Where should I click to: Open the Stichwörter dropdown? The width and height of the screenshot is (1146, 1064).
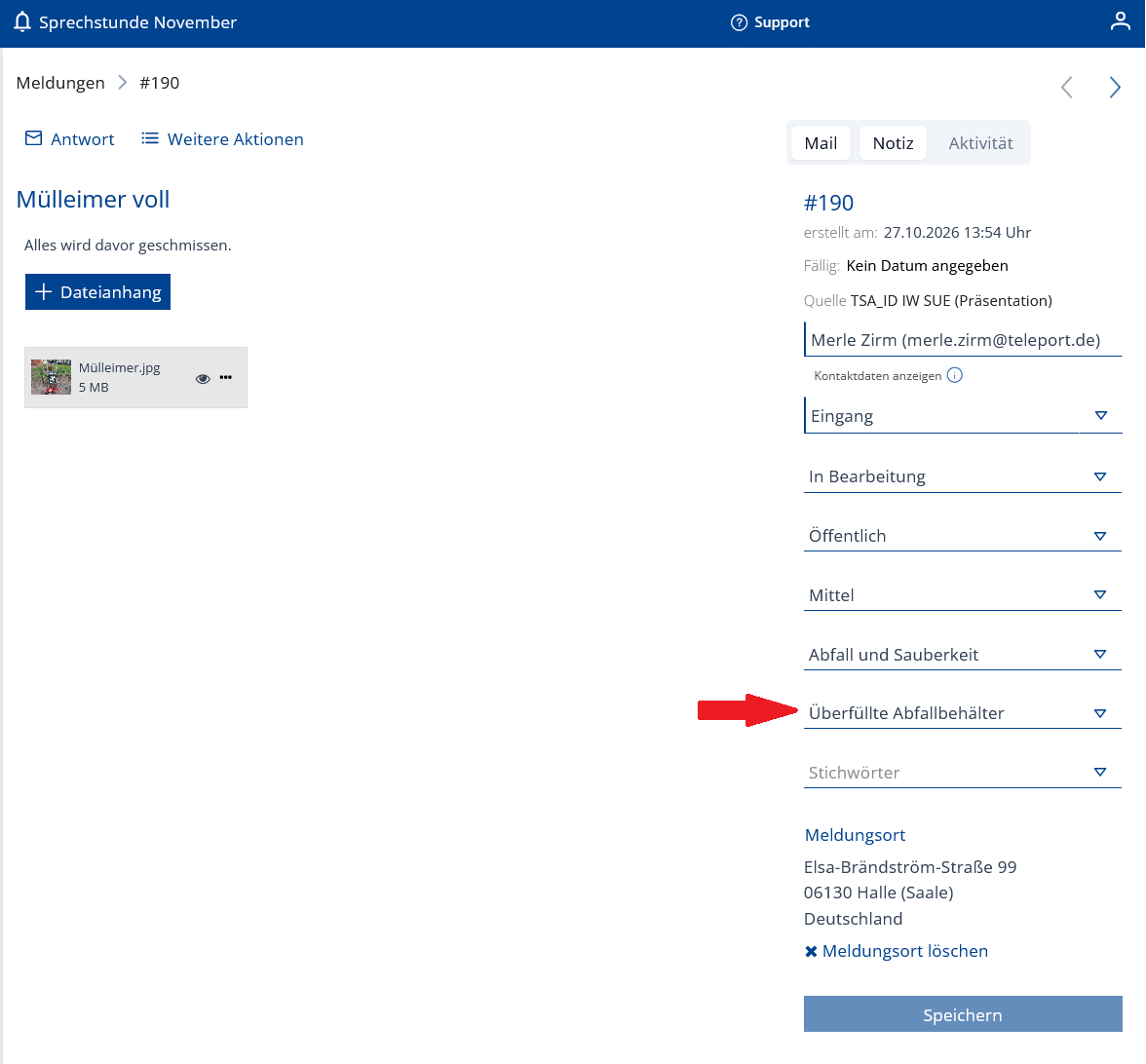tap(963, 773)
